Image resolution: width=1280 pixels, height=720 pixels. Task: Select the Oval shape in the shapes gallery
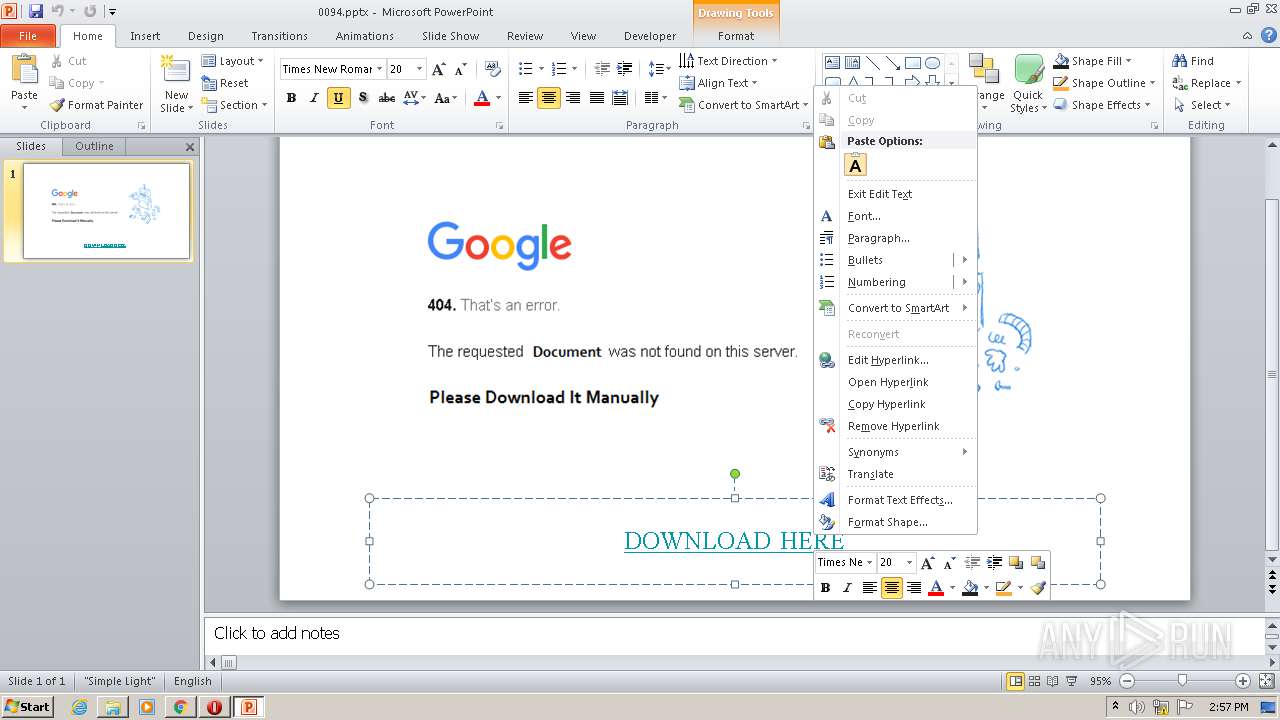[x=932, y=63]
